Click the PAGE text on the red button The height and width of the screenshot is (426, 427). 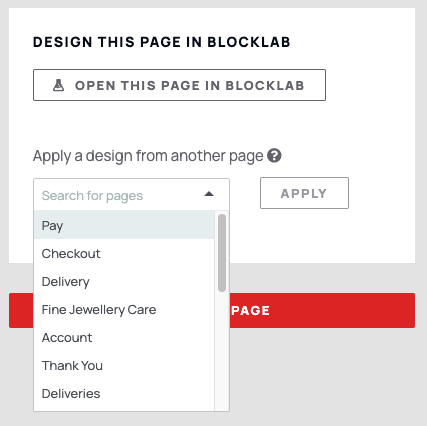pos(250,311)
